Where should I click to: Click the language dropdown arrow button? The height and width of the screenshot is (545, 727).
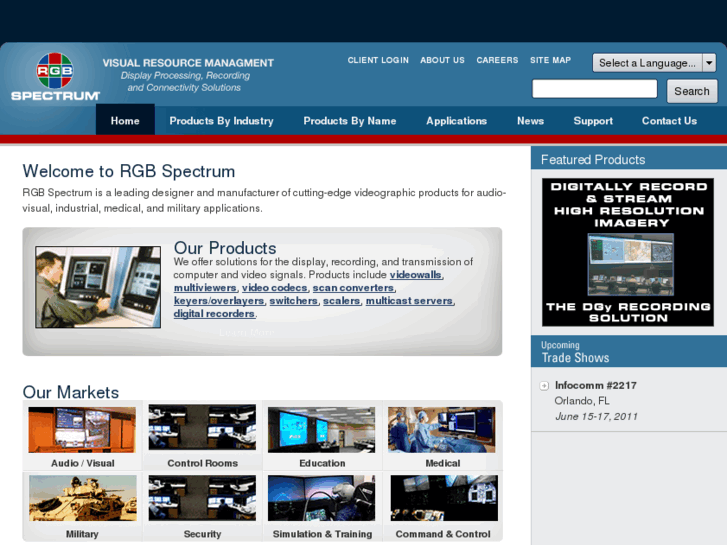click(709, 63)
